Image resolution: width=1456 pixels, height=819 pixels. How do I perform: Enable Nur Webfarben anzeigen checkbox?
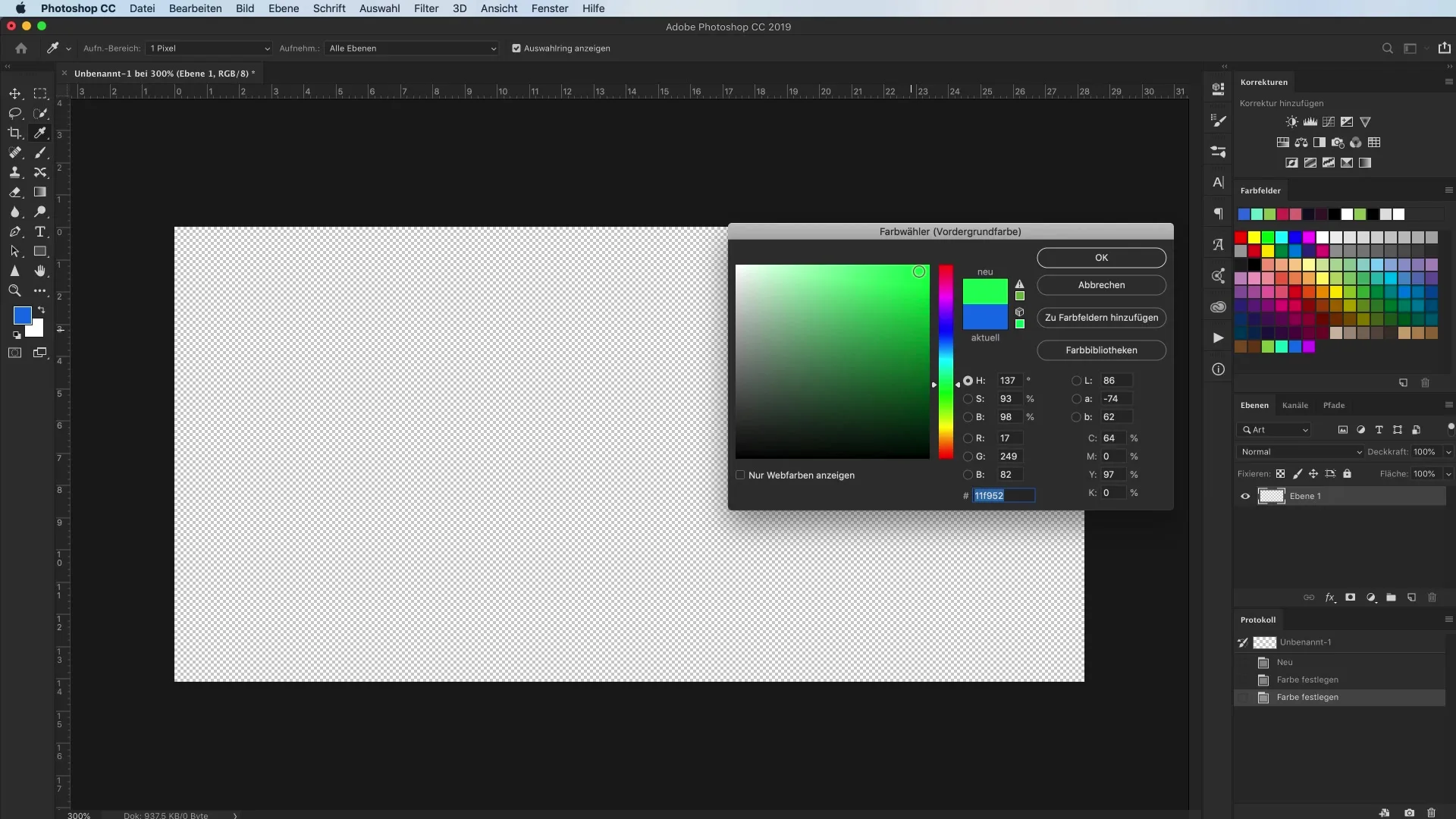[x=740, y=475]
